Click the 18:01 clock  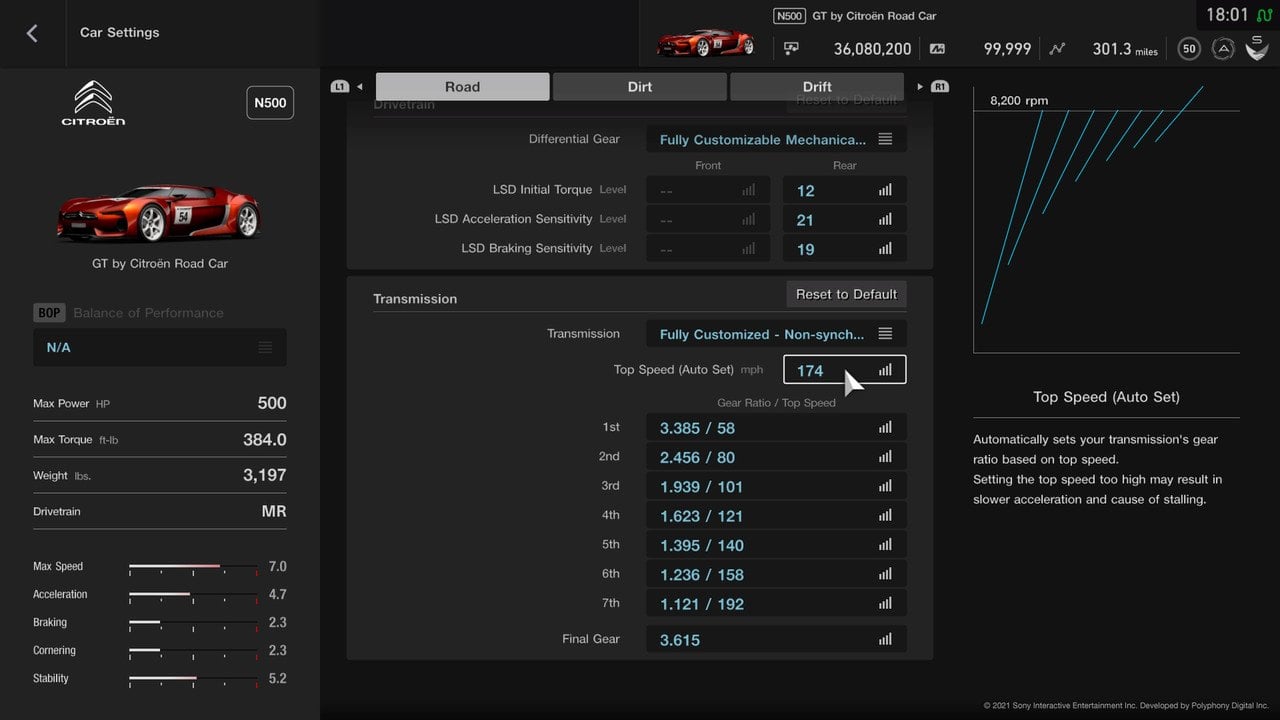(x=1227, y=15)
